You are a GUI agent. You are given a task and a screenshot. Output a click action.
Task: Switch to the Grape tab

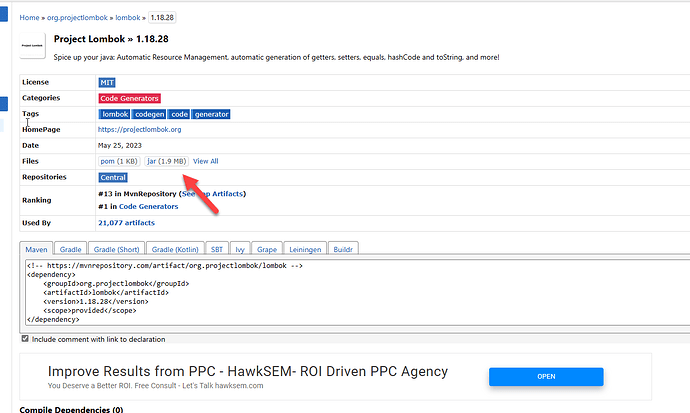coord(267,249)
